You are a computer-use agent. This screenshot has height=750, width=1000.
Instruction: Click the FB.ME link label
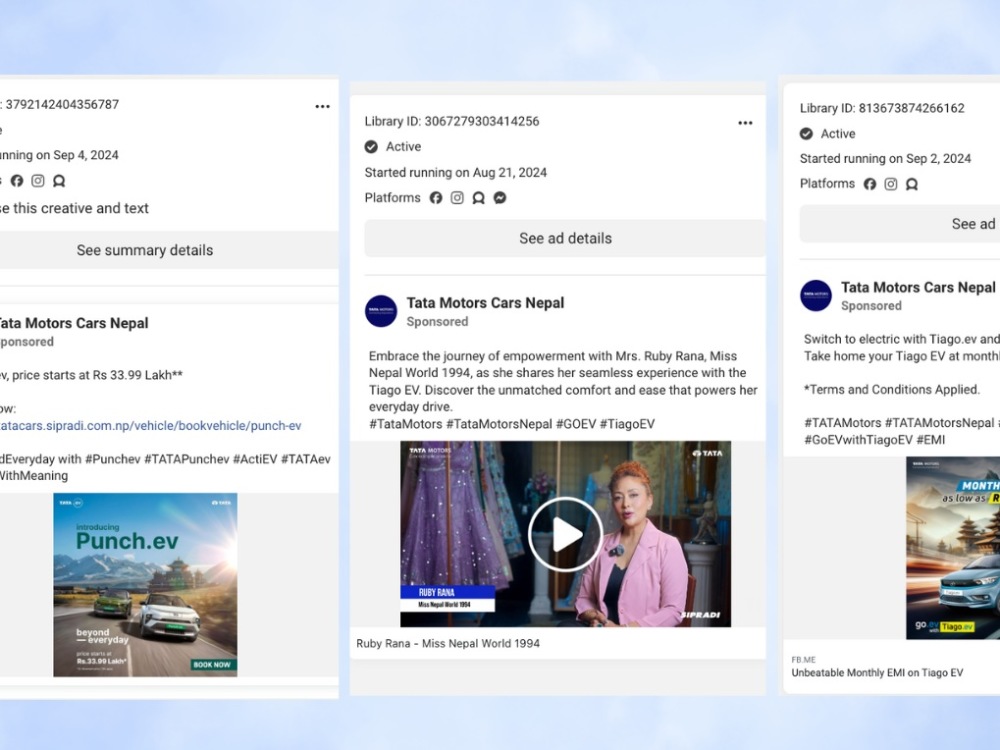click(x=804, y=659)
